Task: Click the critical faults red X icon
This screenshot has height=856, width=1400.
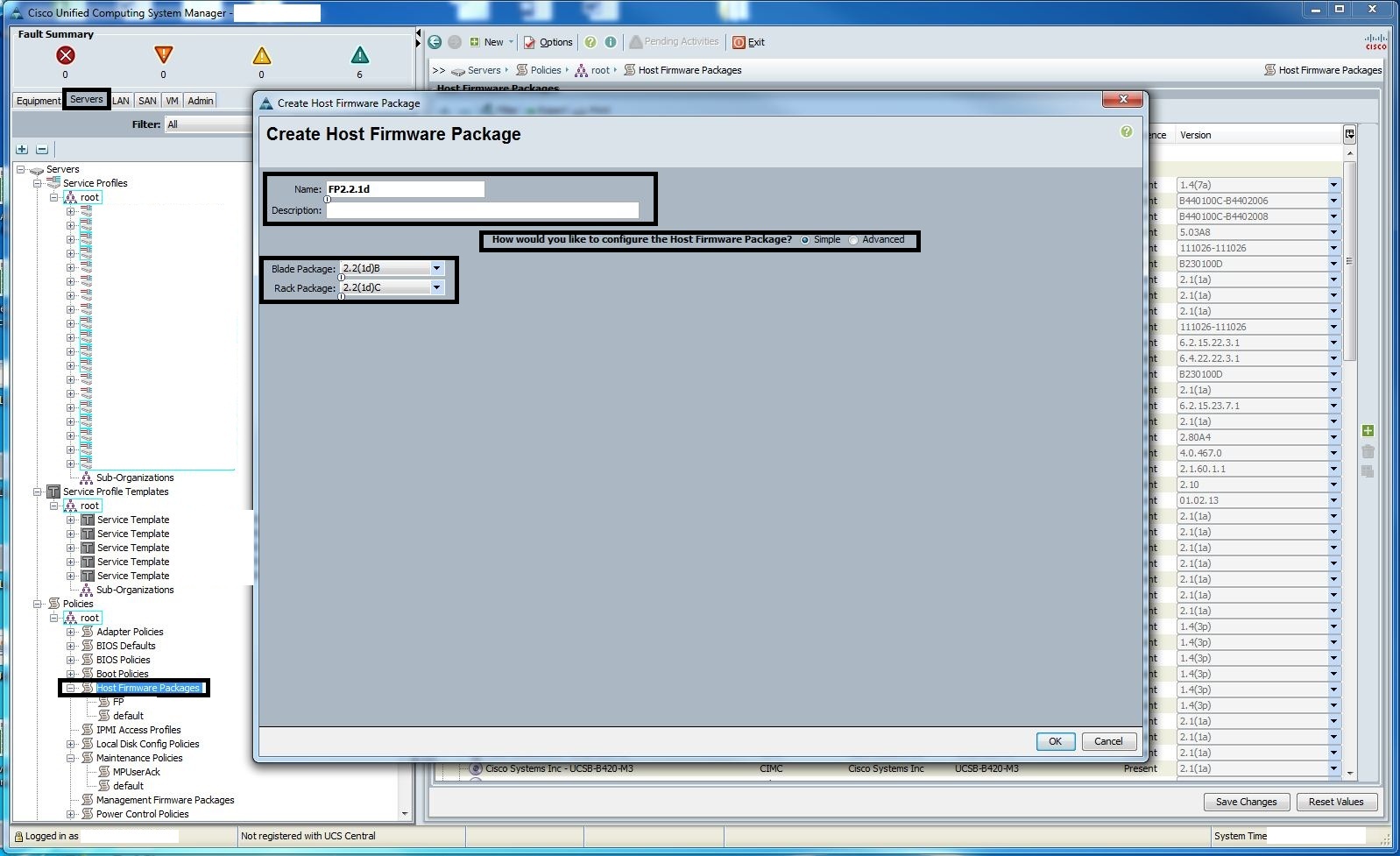Action: pos(66,56)
